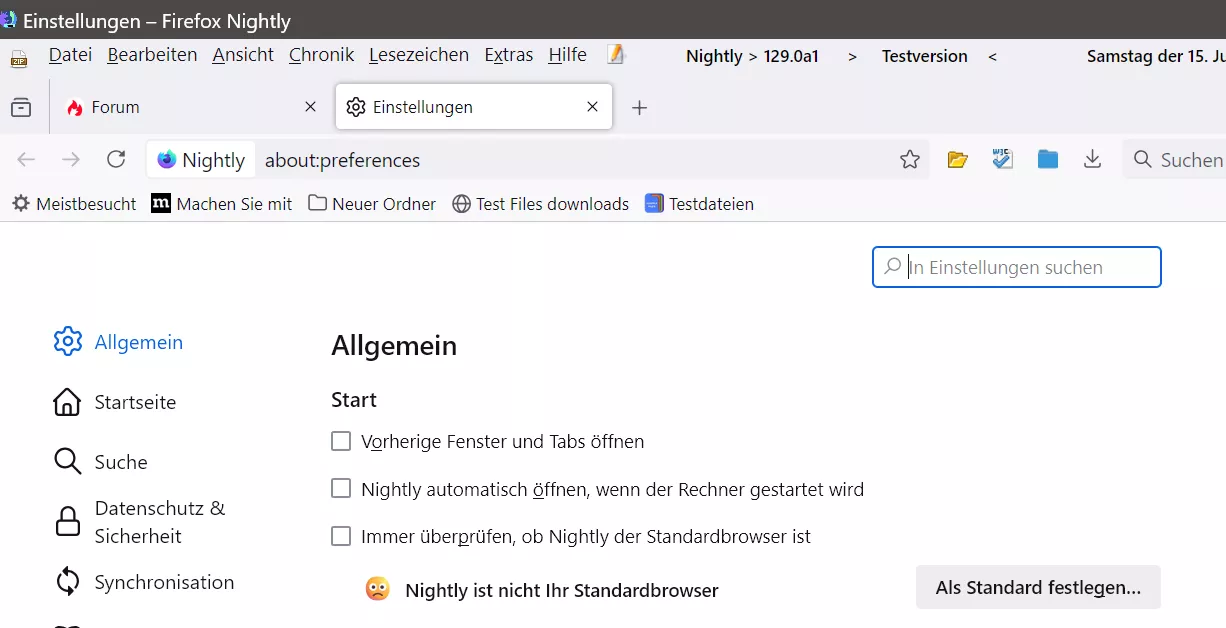The height and width of the screenshot is (628, 1226).
Task: Open Test Files downloads bookmark
Action: [x=540, y=204]
